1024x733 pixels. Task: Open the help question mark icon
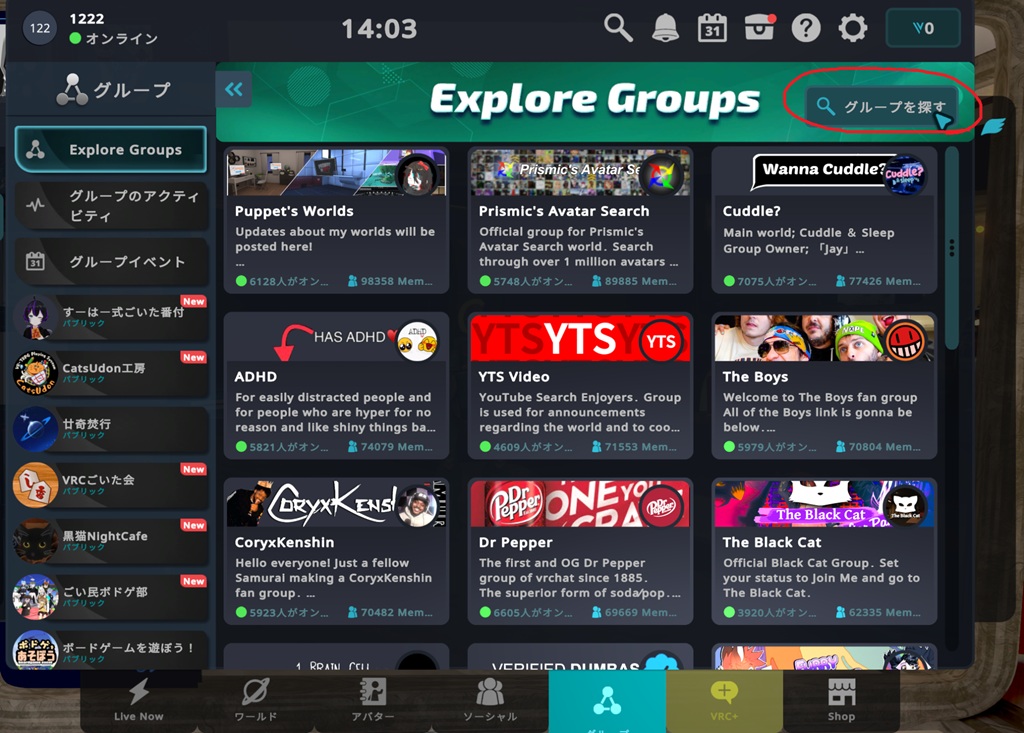(x=806, y=28)
